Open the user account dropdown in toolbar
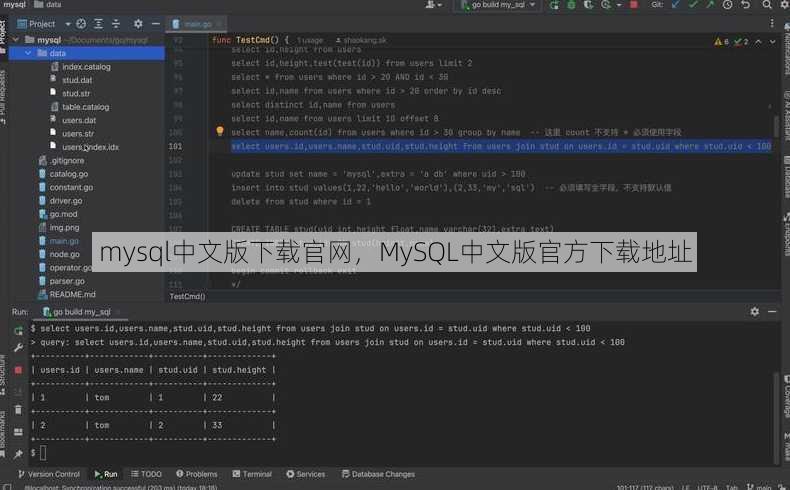This screenshot has width=790, height=490. click(x=433, y=5)
